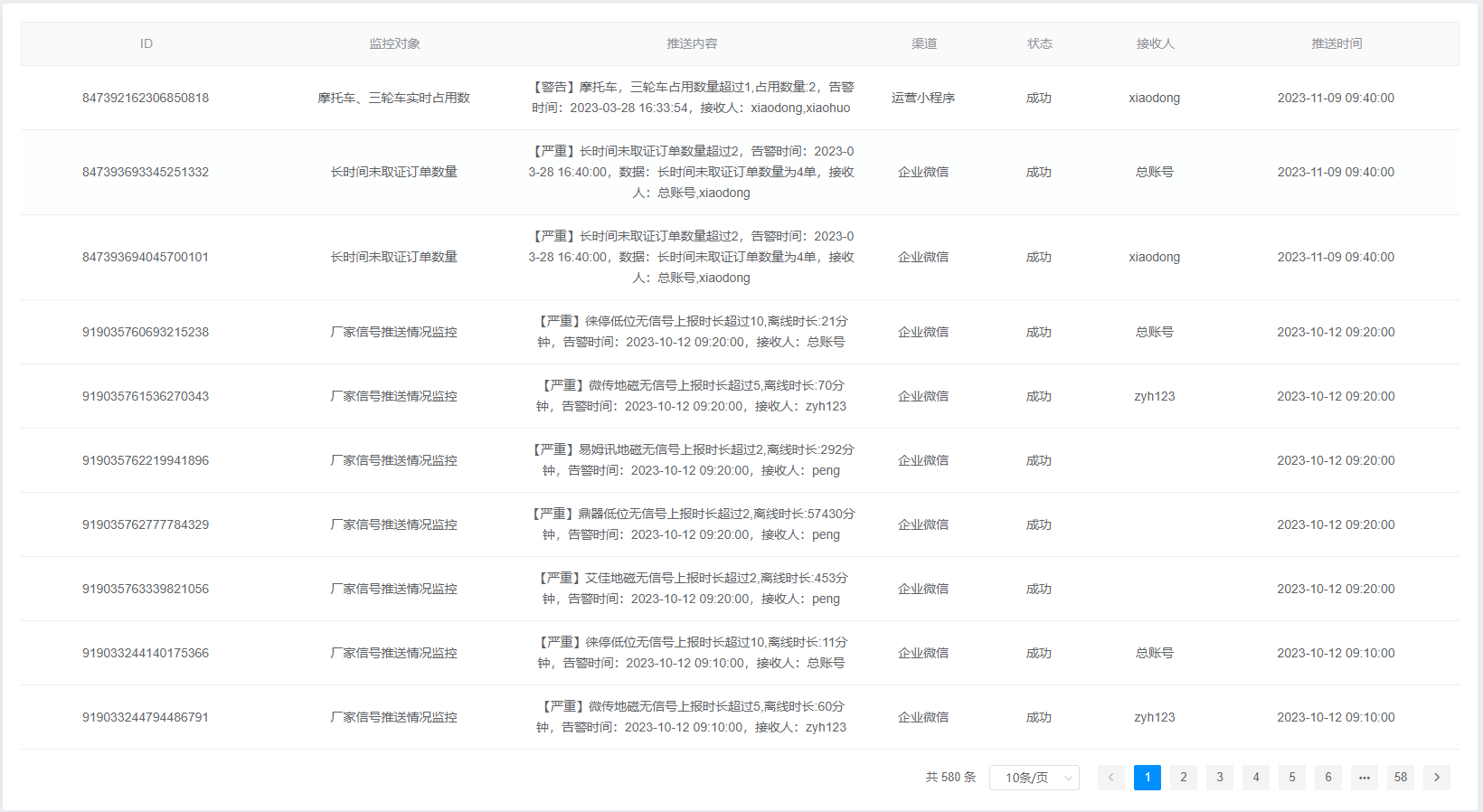Jump to page 4
1483x812 pixels.
point(1255,778)
